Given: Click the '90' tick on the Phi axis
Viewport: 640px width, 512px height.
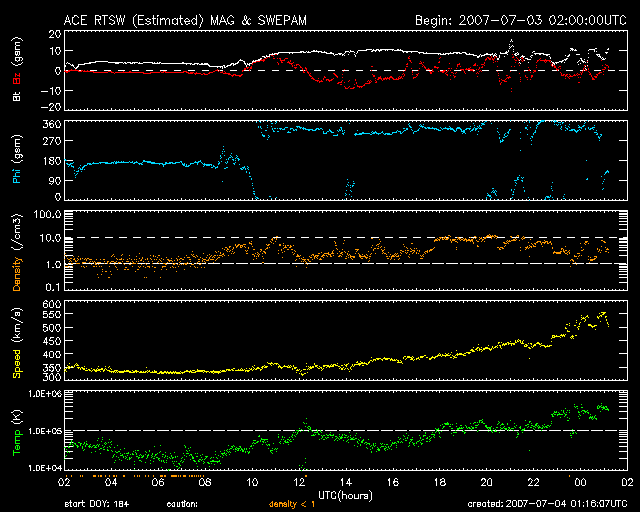Looking at the screenshot, I should click(x=55, y=181).
